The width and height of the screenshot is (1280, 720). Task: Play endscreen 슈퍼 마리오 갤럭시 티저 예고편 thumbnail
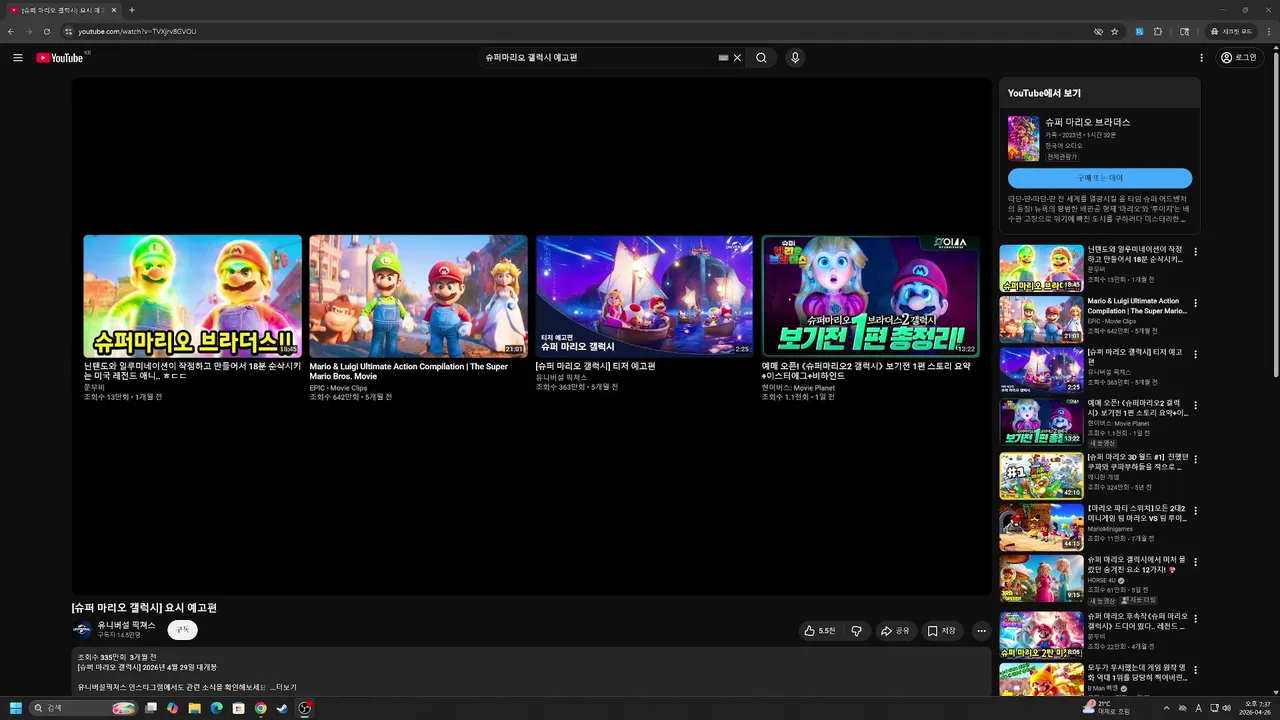[x=644, y=296]
